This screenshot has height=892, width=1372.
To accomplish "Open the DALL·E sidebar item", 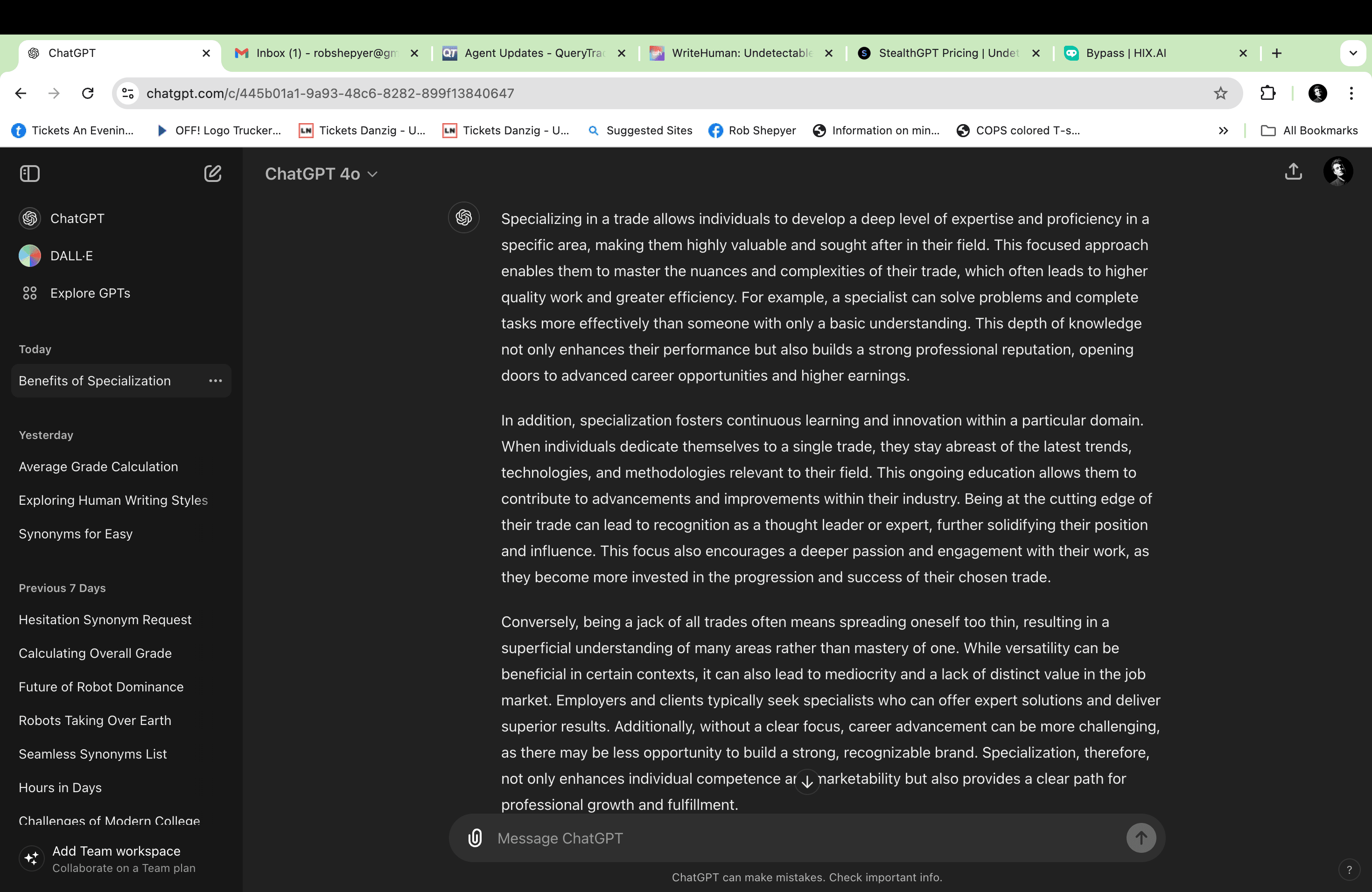I will [x=71, y=256].
